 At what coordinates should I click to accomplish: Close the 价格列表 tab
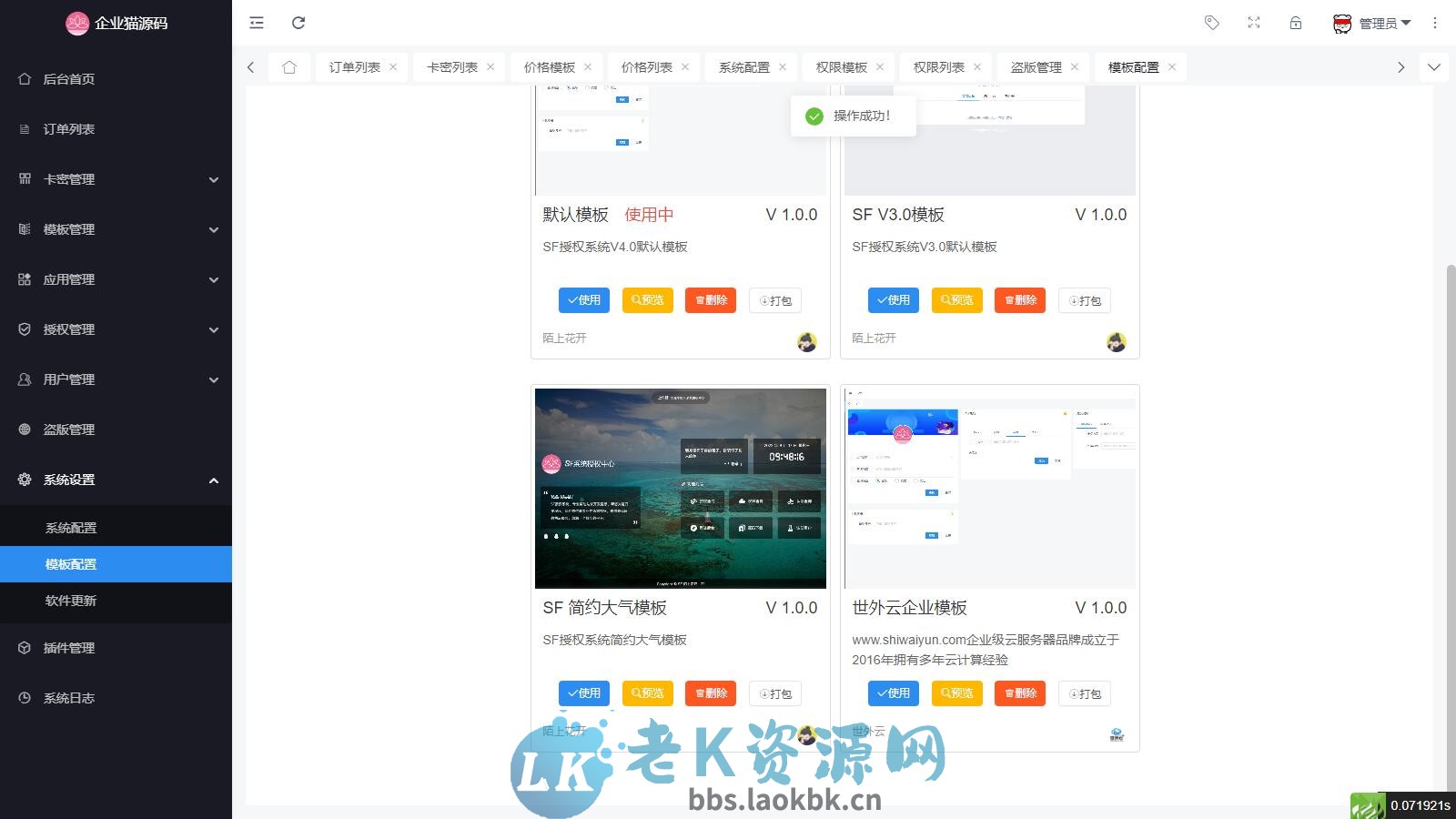[686, 66]
